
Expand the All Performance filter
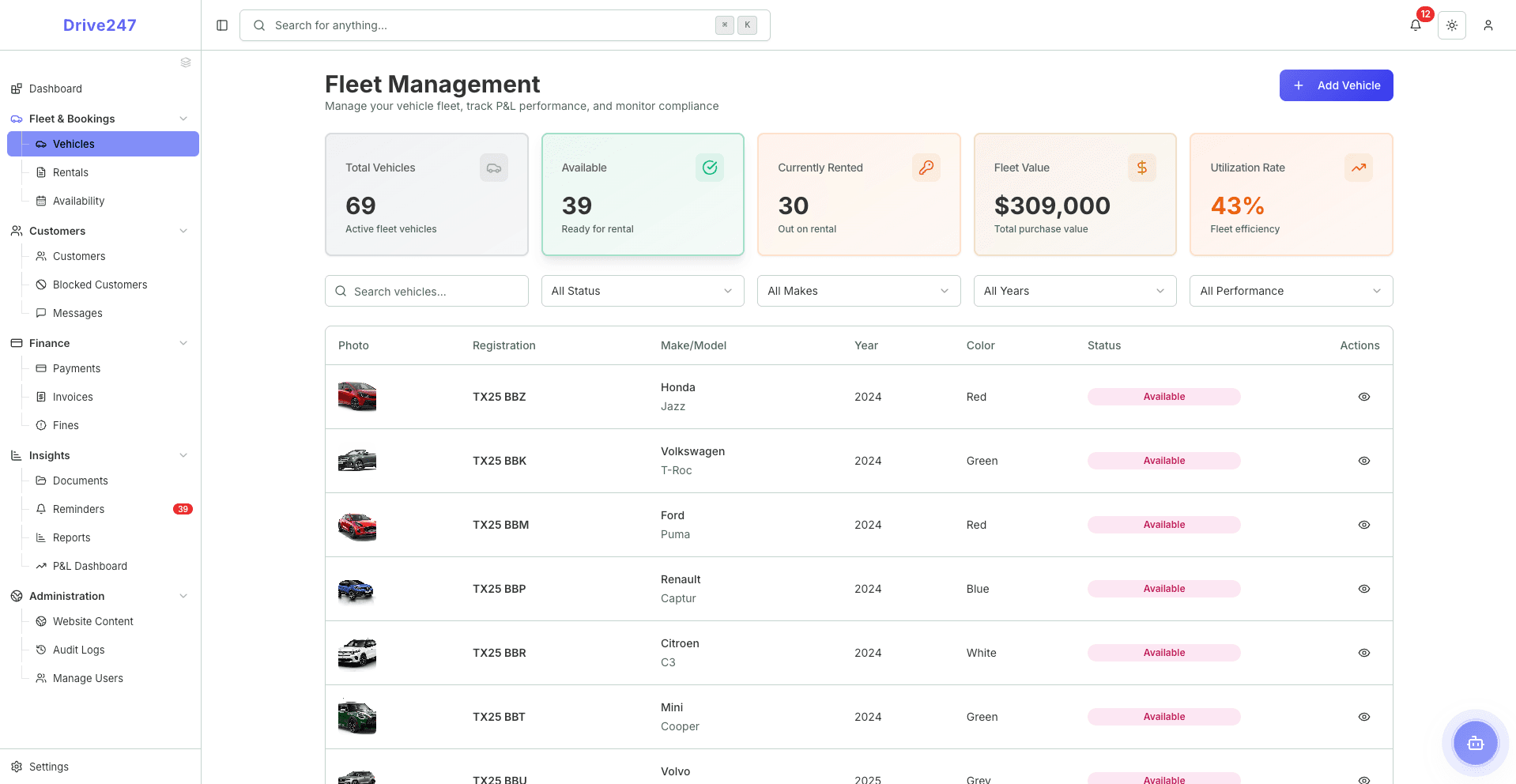point(1291,291)
